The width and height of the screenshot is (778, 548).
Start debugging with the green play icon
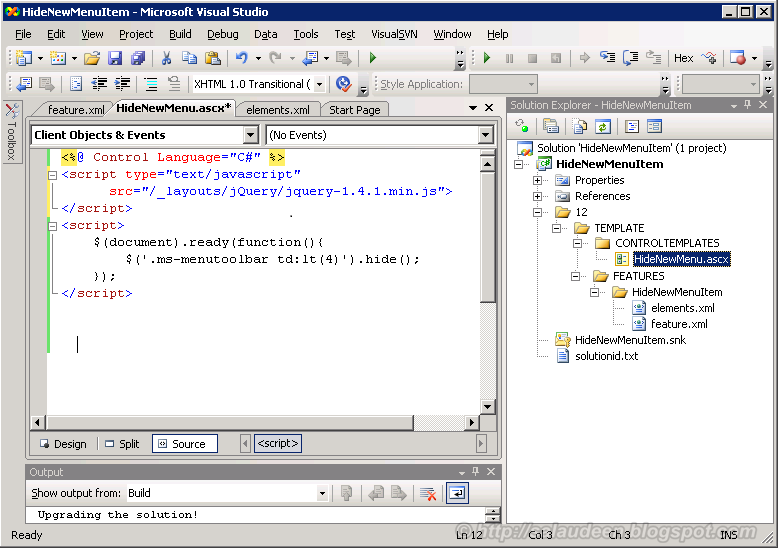coord(373,58)
